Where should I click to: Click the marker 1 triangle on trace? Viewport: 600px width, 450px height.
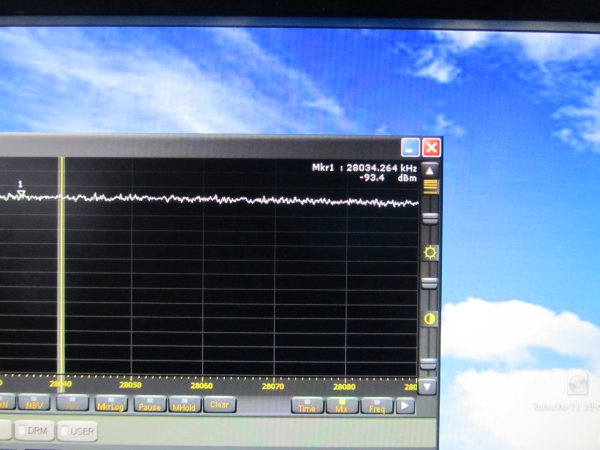[20, 193]
